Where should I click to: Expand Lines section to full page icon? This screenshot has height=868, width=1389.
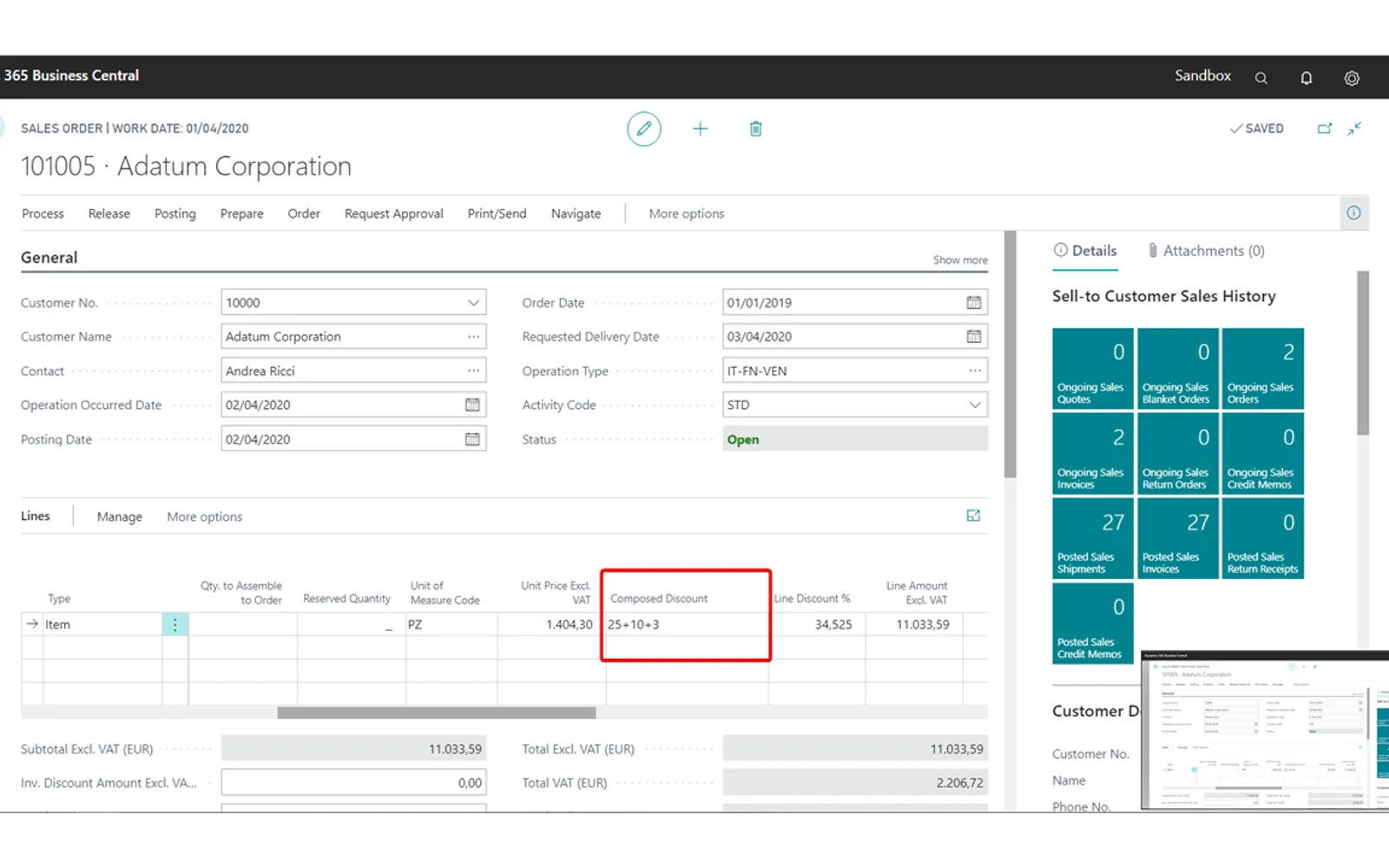point(973,516)
